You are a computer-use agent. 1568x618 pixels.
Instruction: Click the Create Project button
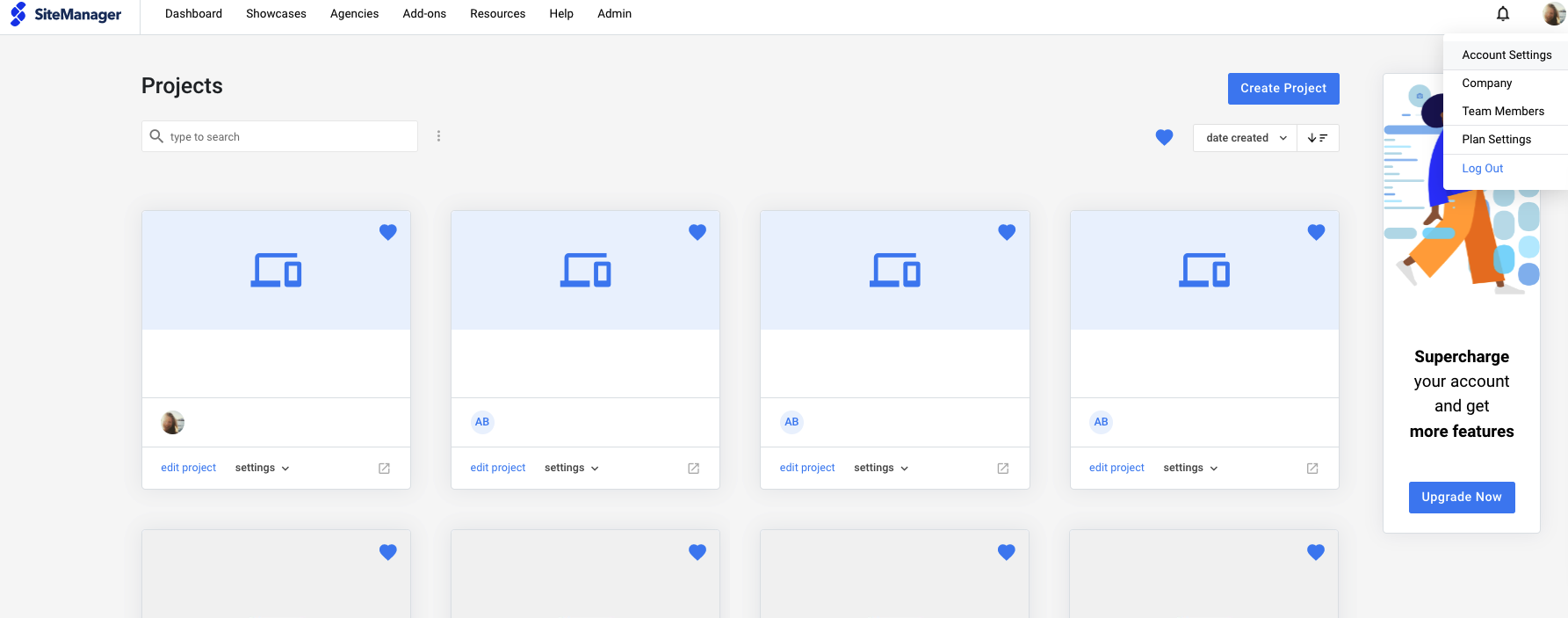1283,89
